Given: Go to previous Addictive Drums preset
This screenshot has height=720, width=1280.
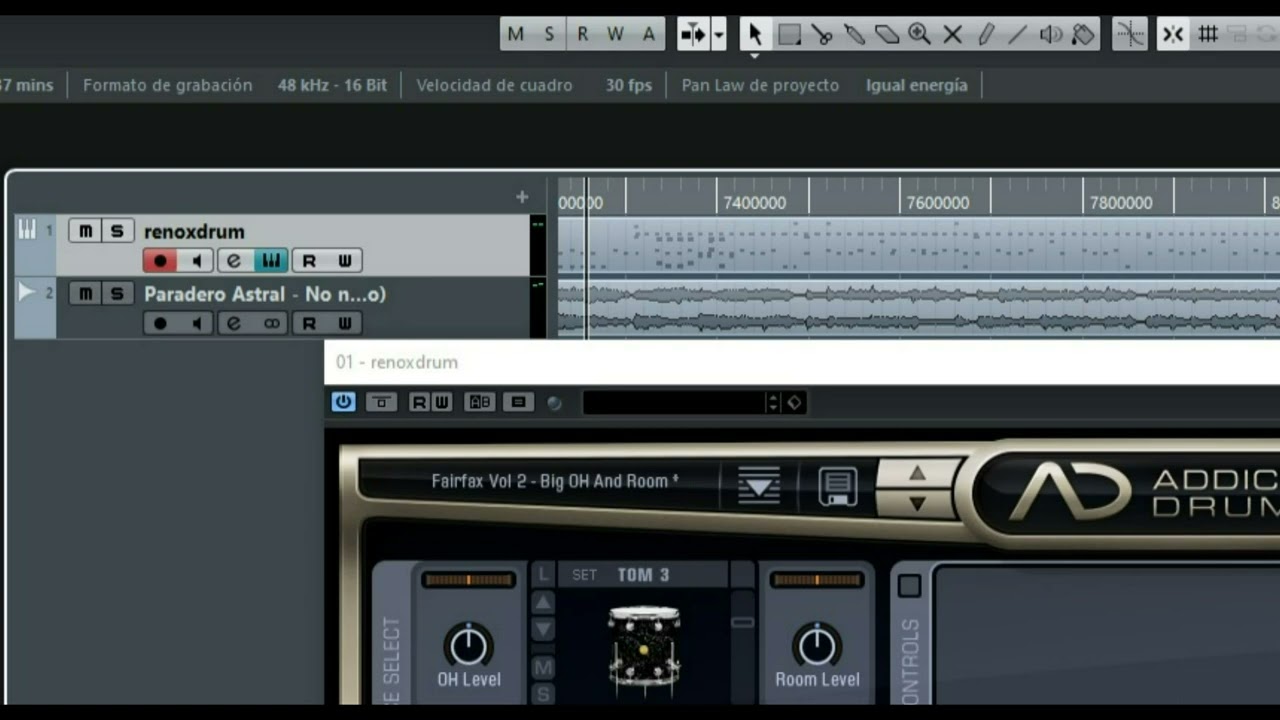Looking at the screenshot, I should pos(917,473).
